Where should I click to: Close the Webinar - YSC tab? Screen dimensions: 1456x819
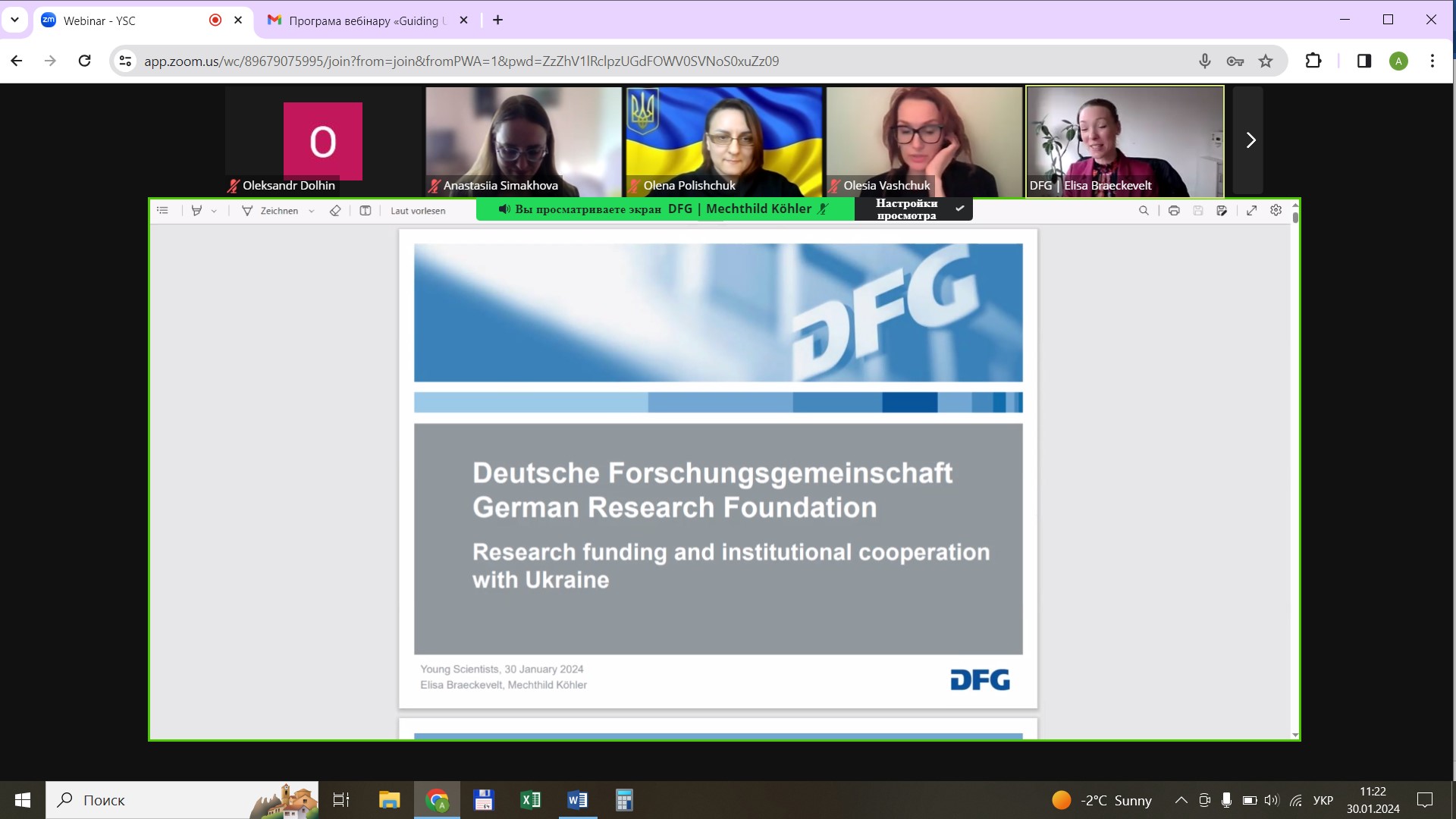pyautogui.click(x=238, y=20)
